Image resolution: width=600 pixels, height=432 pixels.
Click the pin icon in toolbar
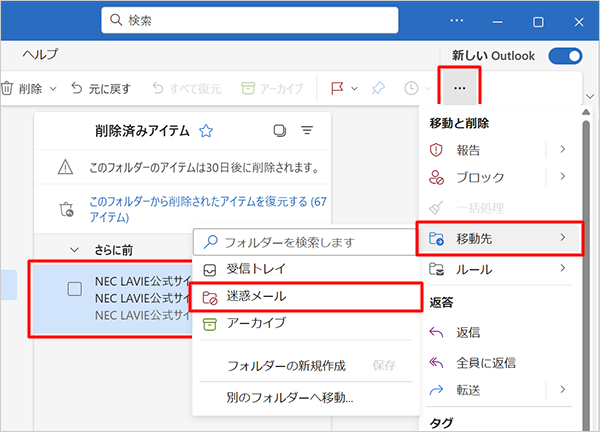click(378, 88)
